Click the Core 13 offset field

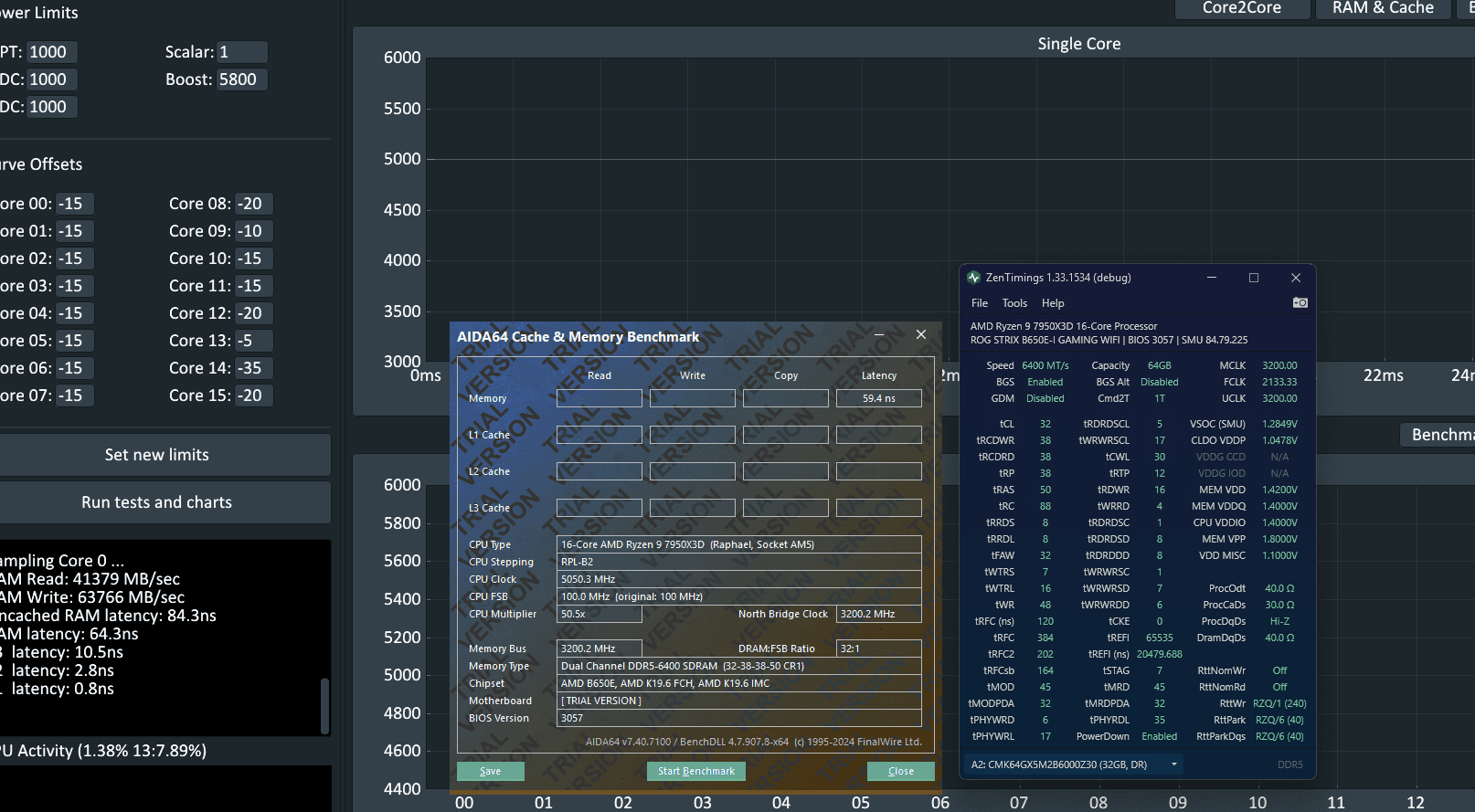[254, 341]
